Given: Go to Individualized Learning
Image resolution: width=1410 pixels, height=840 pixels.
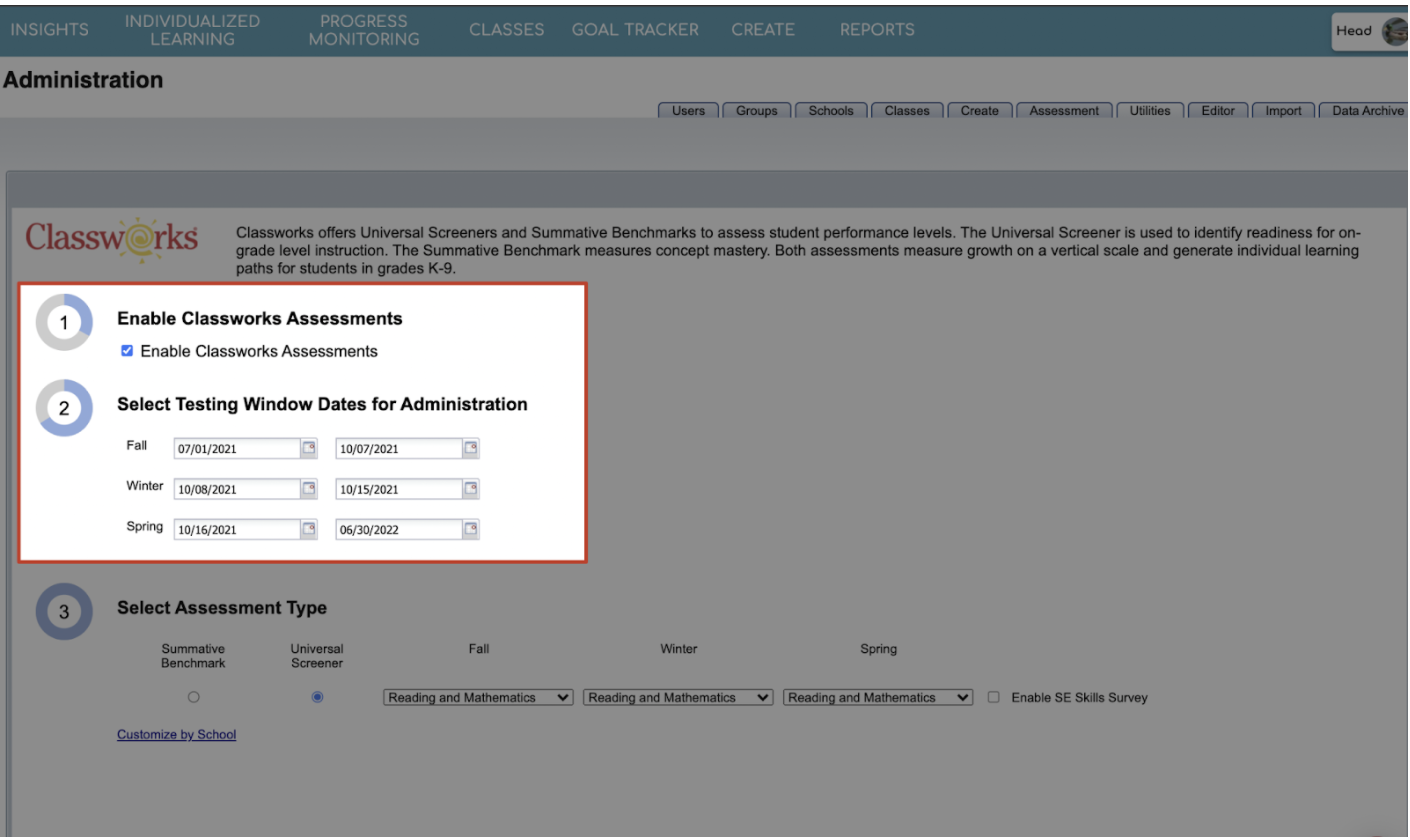Looking at the screenshot, I should coord(192,30).
